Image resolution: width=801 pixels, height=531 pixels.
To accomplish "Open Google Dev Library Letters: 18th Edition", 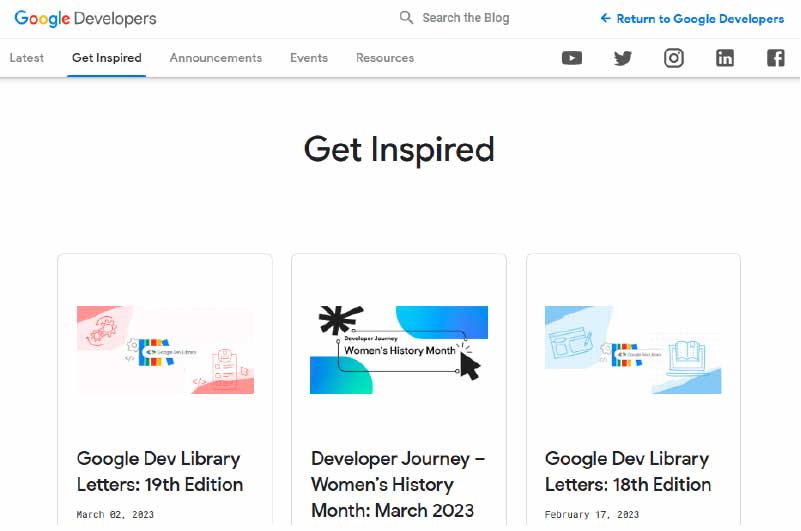I will point(628,471).
